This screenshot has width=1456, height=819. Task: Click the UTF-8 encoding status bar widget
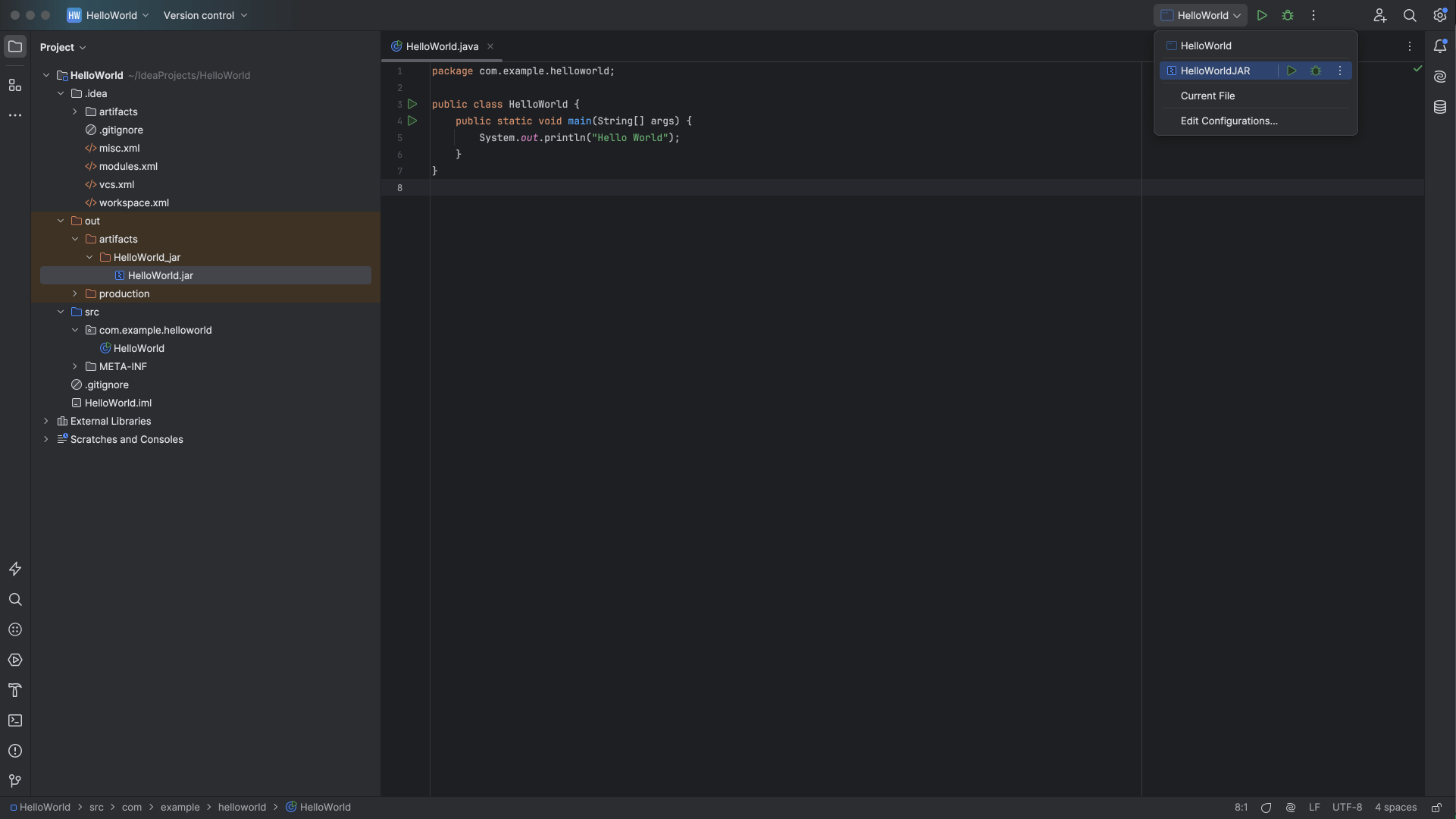1347,808
